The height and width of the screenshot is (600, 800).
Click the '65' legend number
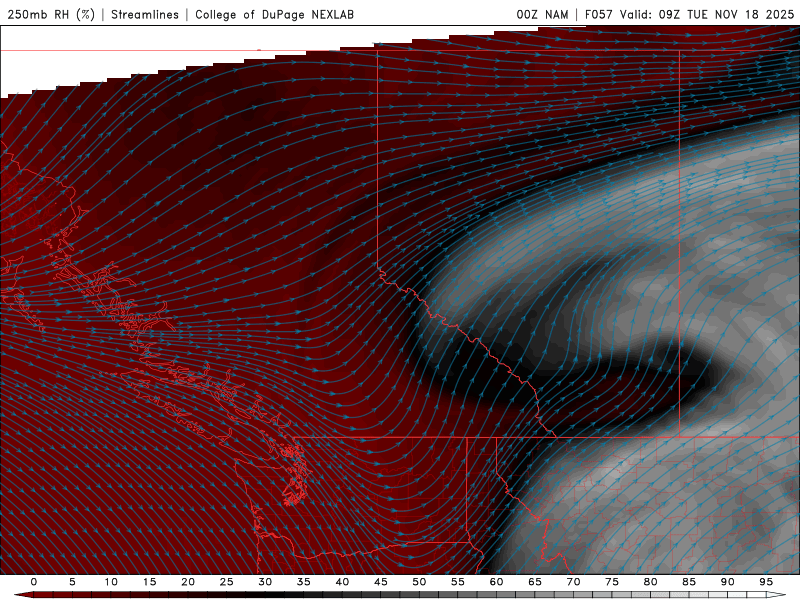(535, 582)
